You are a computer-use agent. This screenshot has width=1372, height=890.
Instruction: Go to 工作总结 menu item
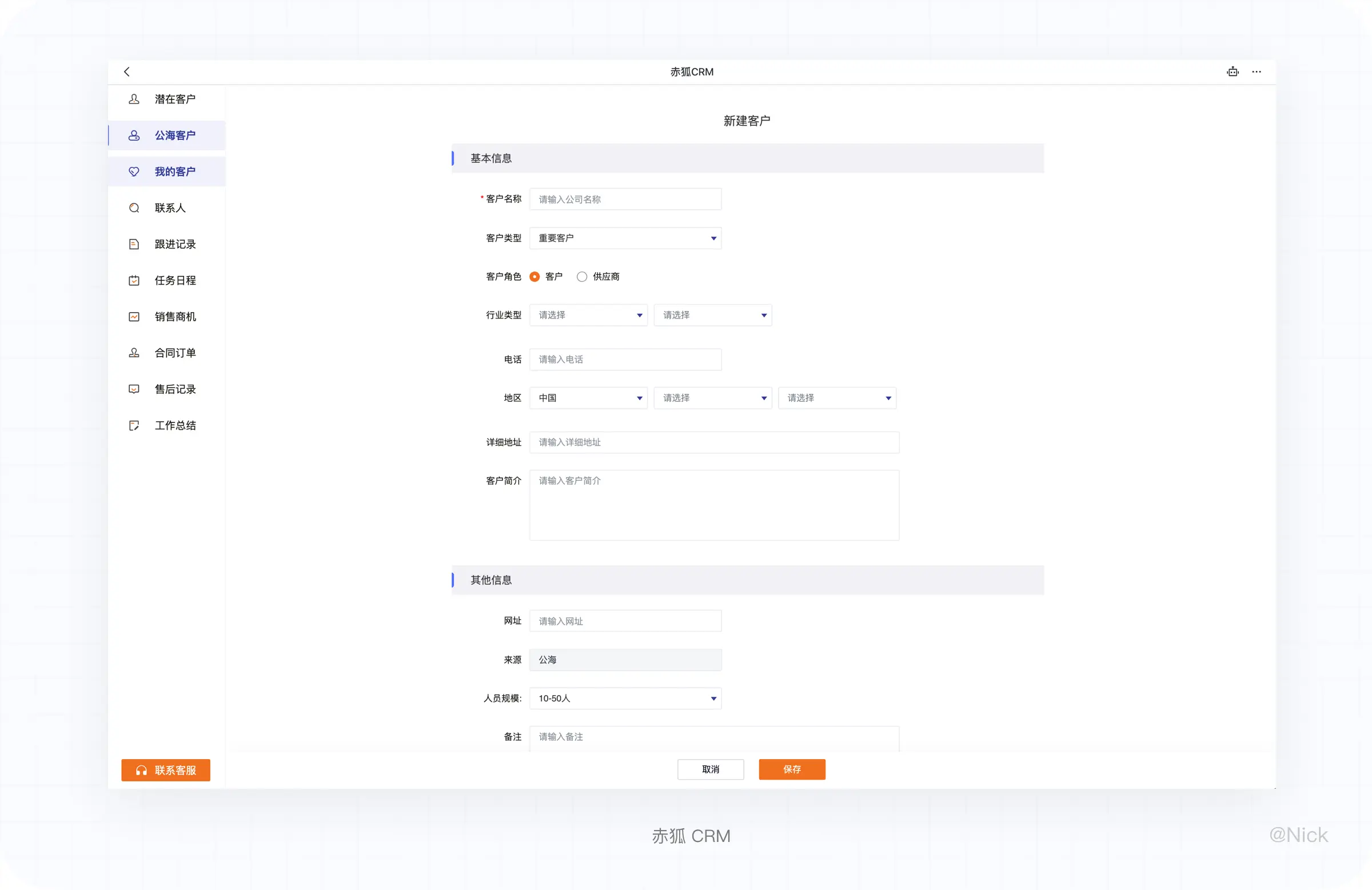166,425
